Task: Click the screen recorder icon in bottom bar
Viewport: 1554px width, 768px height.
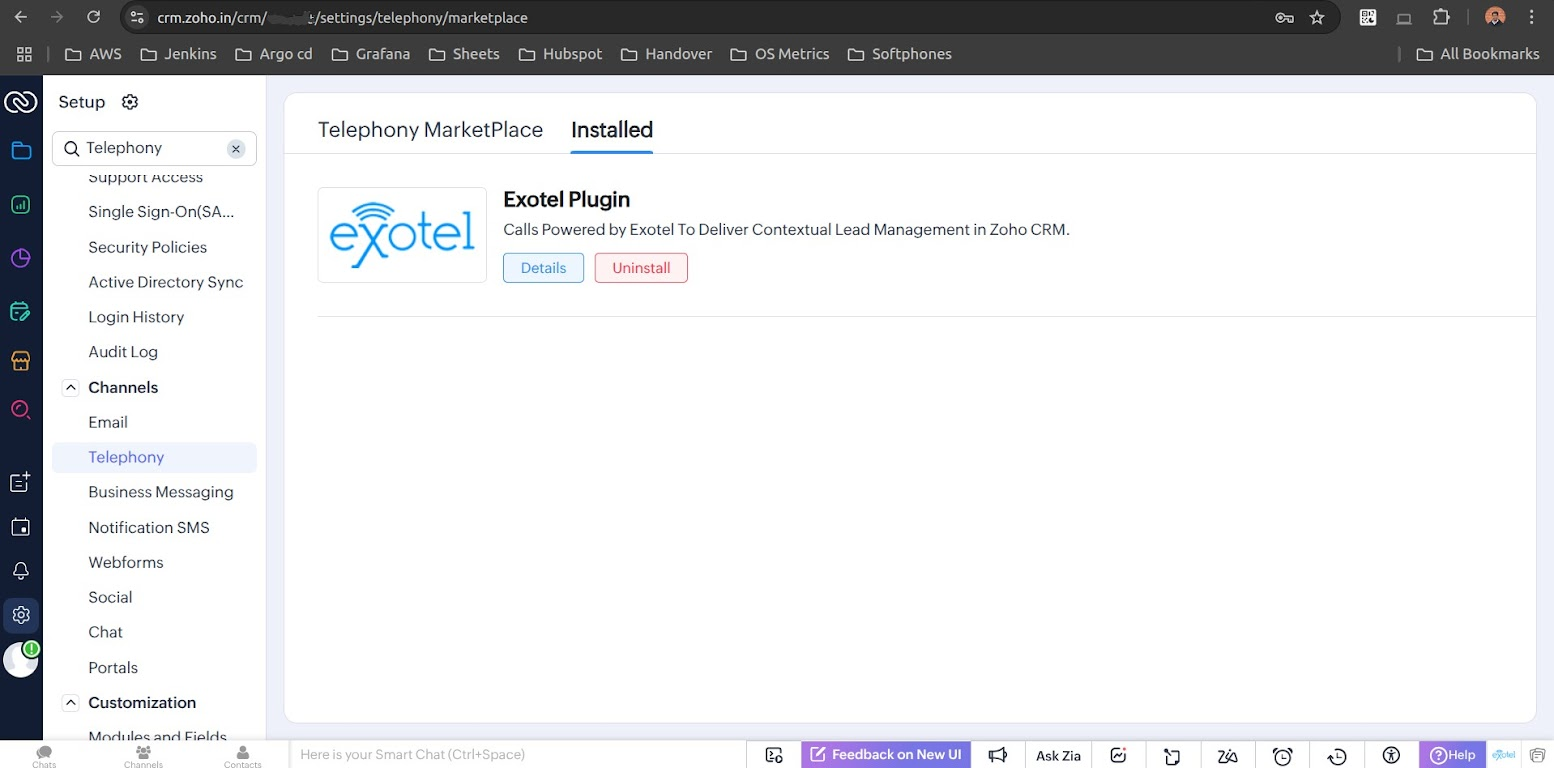Action: (774, 755)
